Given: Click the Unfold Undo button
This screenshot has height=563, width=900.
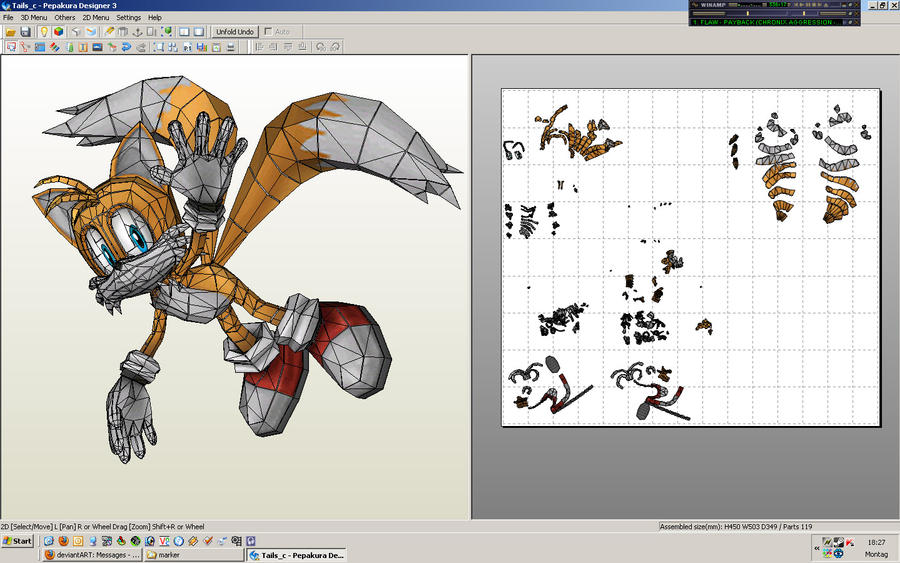Looking at the screenshot, I should tap(235, 32).
